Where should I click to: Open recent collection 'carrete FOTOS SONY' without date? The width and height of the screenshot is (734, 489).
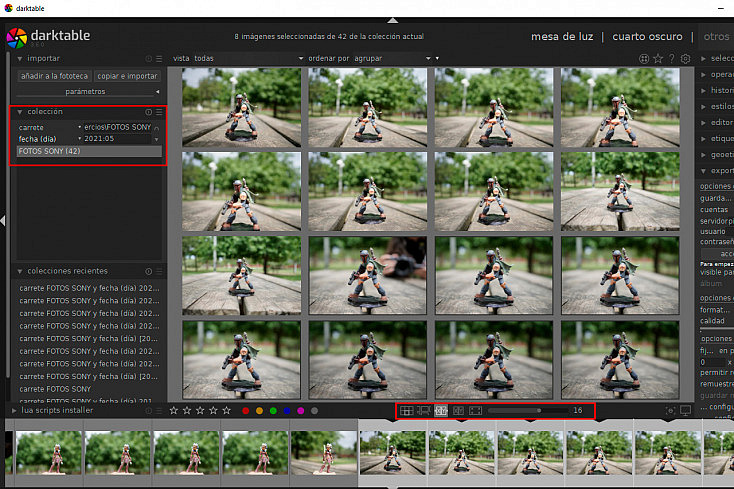click(x=55, y=389)
